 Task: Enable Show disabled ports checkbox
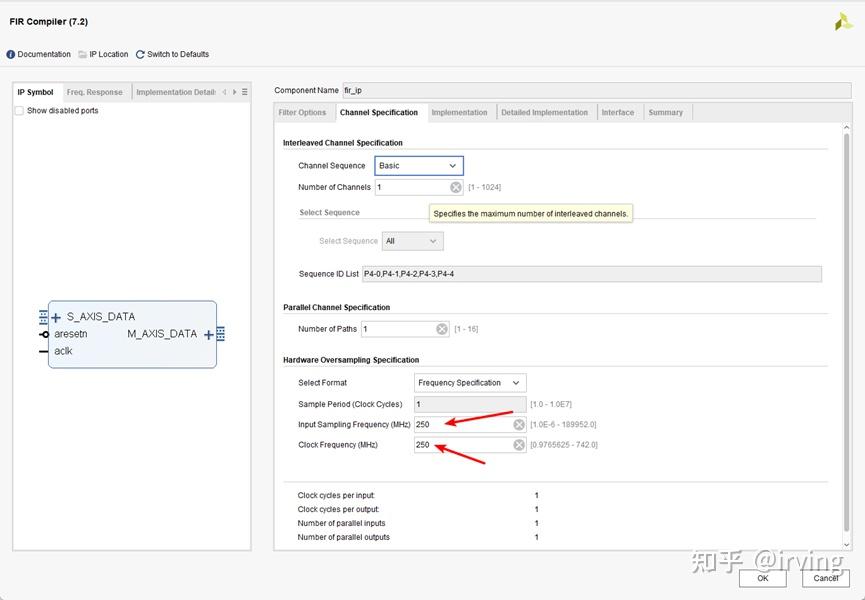pyautogui.click(x=19, y=111)
